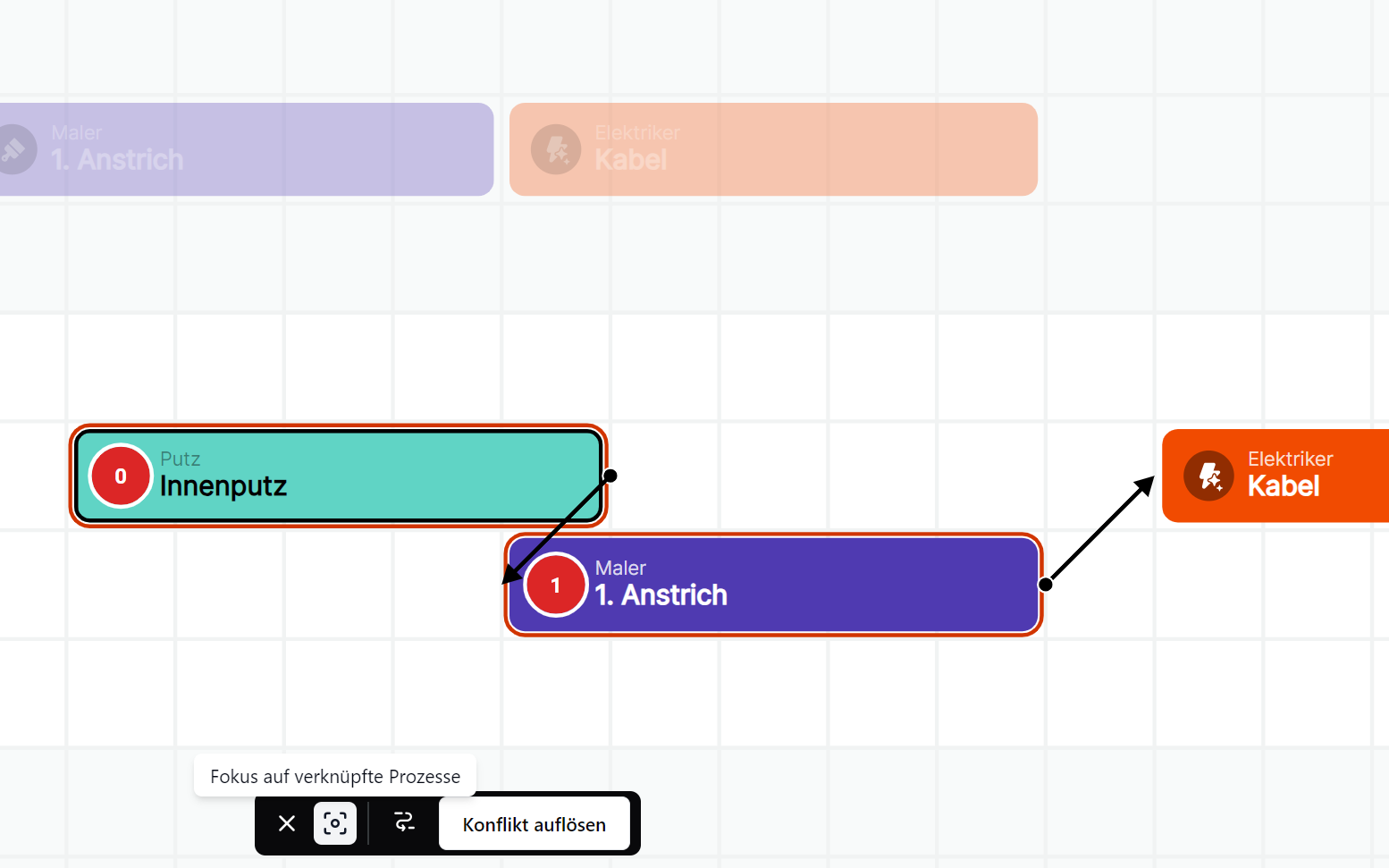Select the orange Kabel process title
Viewport: 1389px width, 868px height.
coord(1283,487)
